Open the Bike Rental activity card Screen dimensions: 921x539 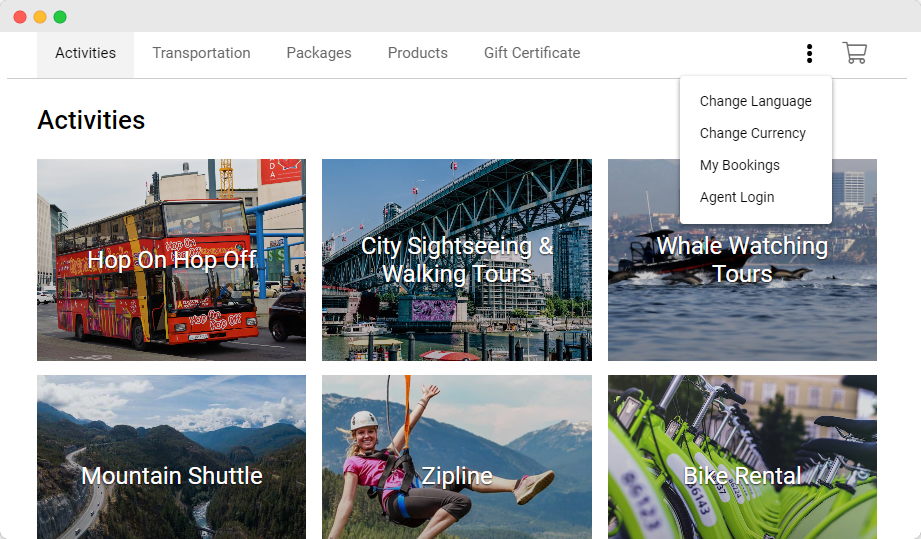[x=742, y=457]
